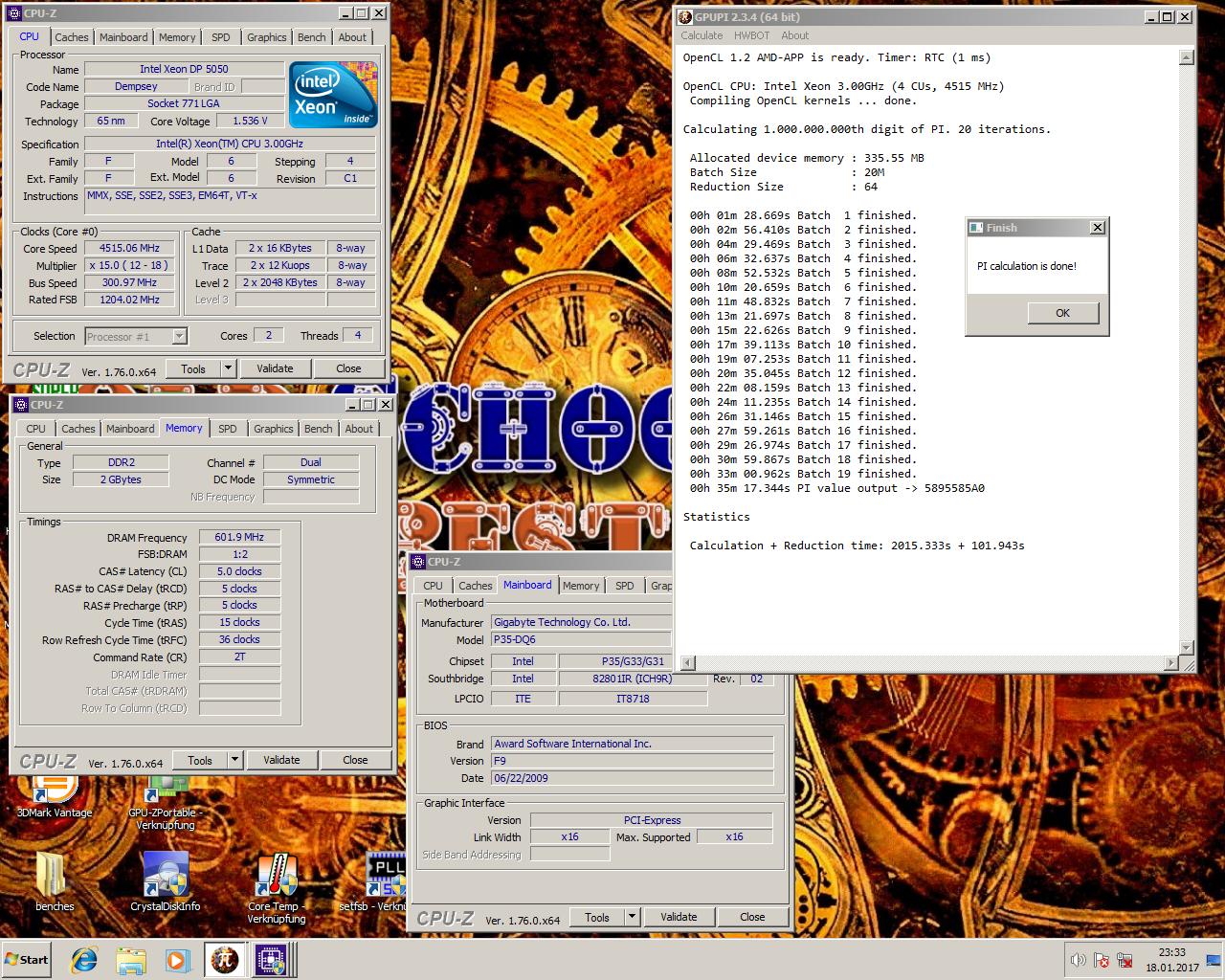Viewport: 1225px width, 980px height.
Task: Open the Core Temp desktop shortcut
Action: pos(277,888)
